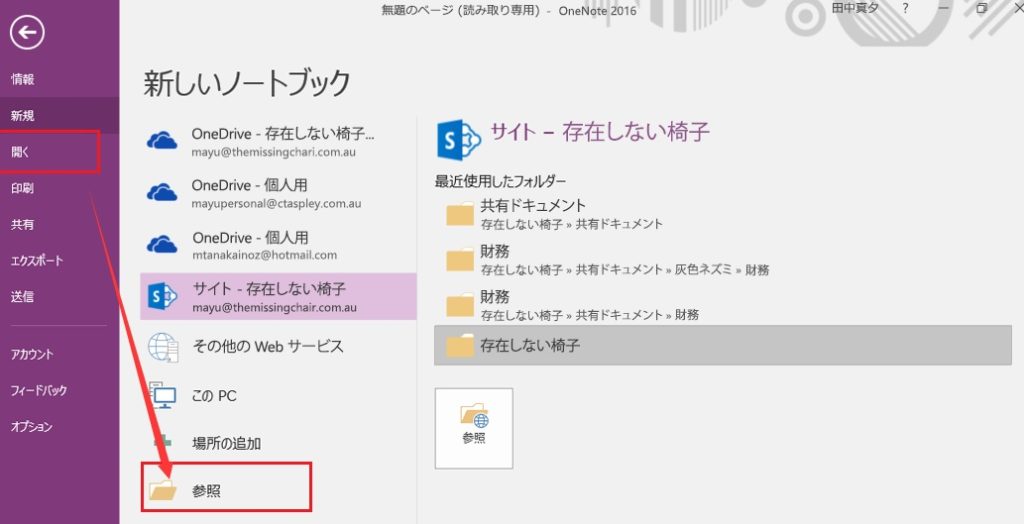This screenshot has width=1024, height=524.
Task: Go back using the circled arrow button
Action: coord(27,32)
